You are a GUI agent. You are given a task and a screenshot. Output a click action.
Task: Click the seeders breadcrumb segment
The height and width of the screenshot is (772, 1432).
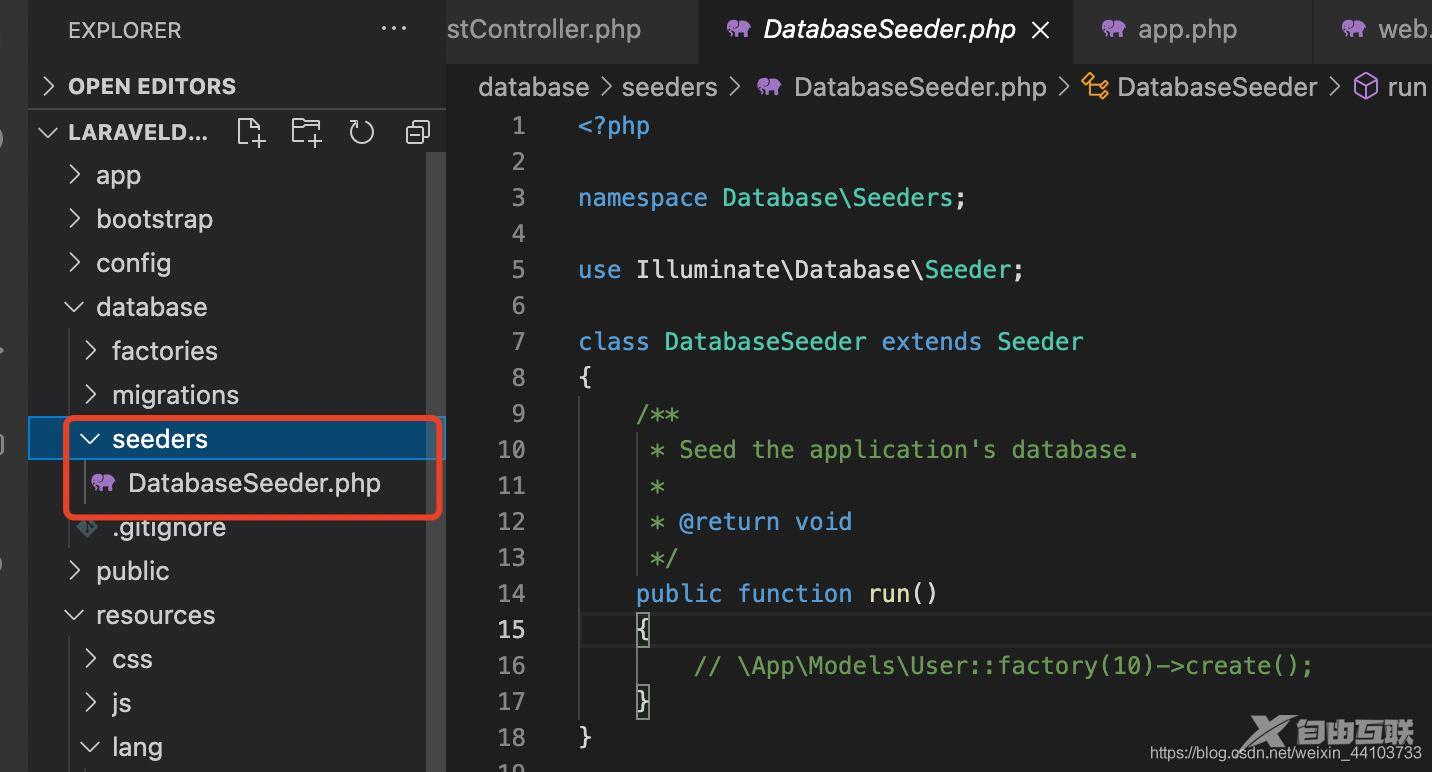(x=669, y=87)
